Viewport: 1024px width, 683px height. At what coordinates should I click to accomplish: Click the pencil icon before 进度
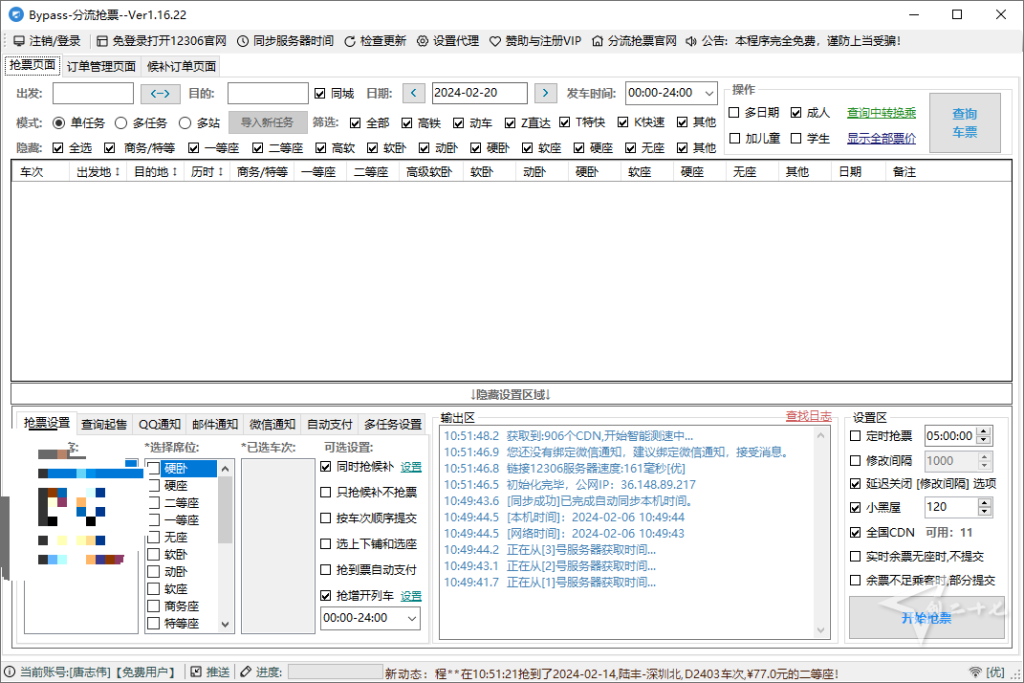(x=246, y=672)
